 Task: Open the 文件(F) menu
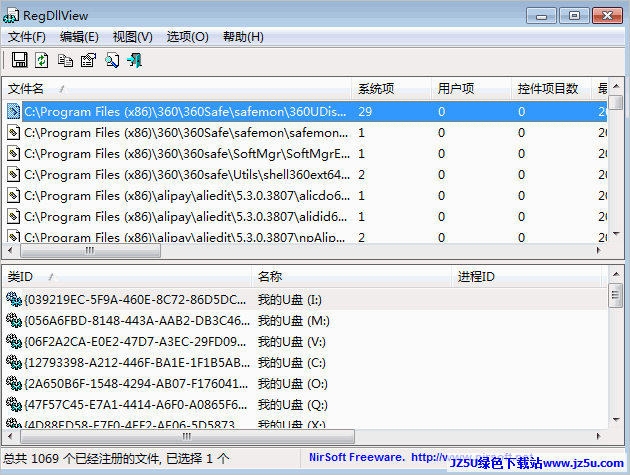(27, 37)
